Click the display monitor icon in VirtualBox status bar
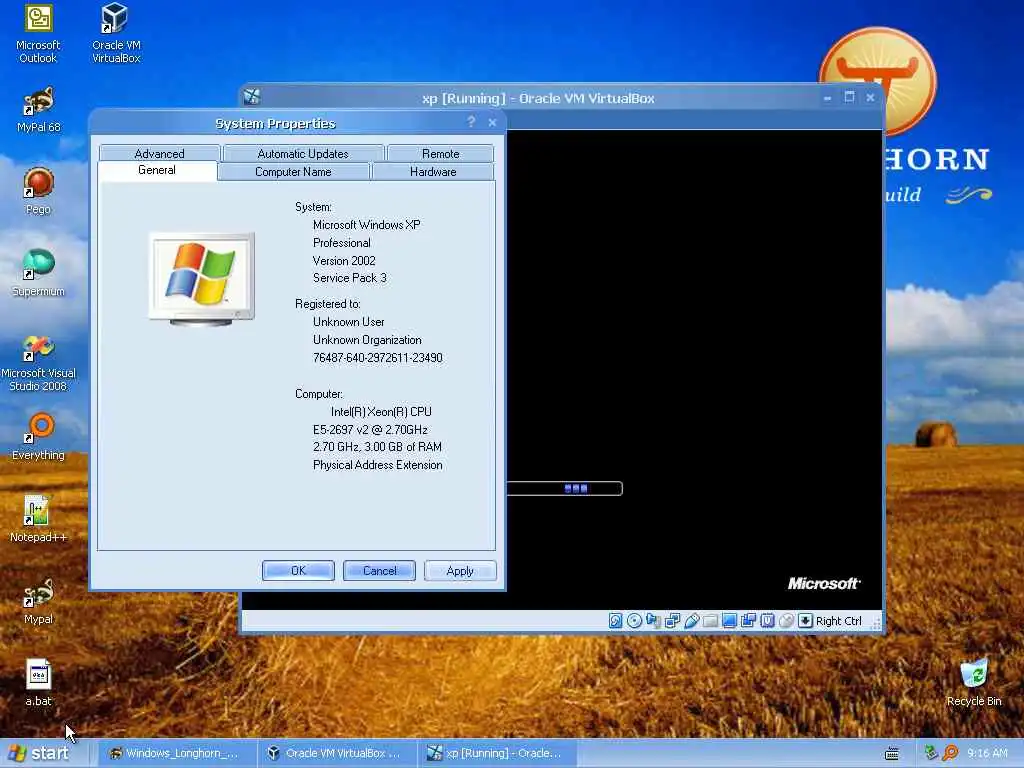Viewport: 1024px width, 768px height. [x=729, y=620]
